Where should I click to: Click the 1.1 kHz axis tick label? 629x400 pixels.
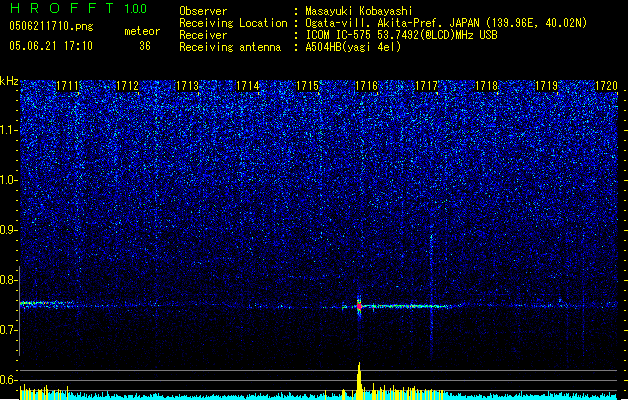[x=9, y=130]
